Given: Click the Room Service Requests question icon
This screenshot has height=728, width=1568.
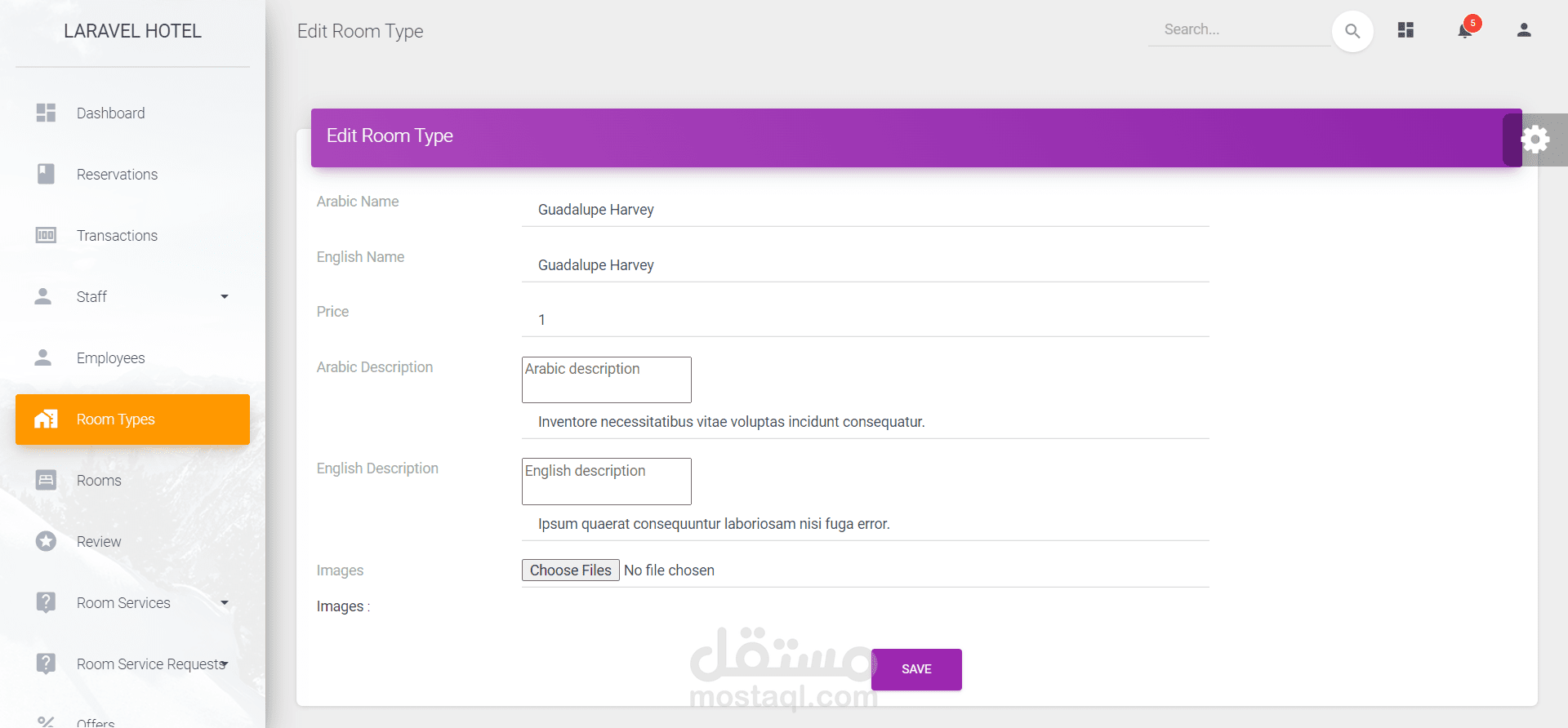Looking at the screenshot, I should coord(46,664).
